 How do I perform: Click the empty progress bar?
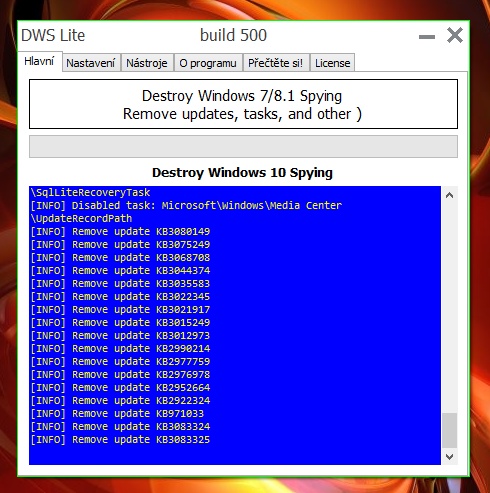[243, 146]
